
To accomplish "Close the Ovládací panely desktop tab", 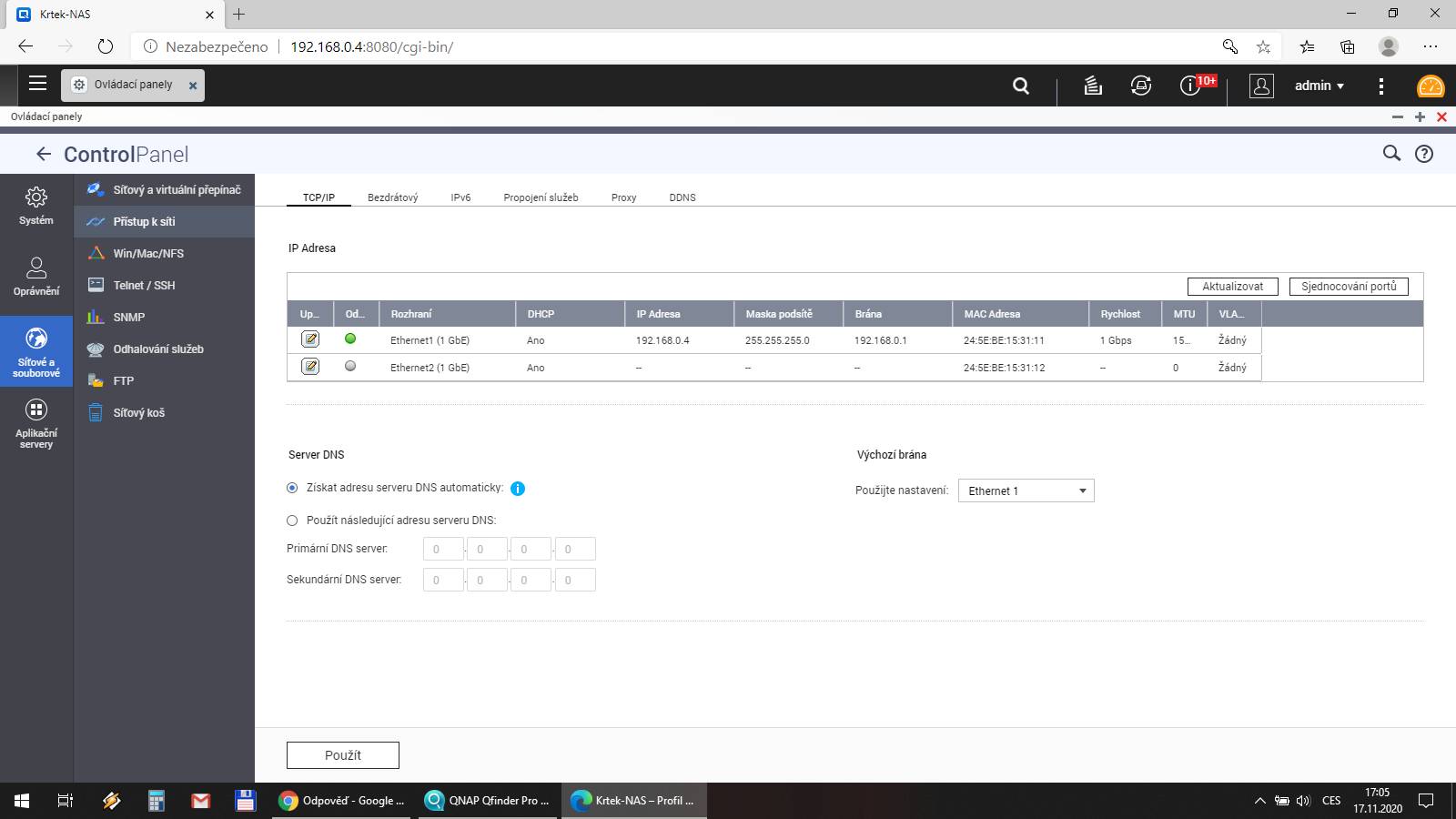I will click(193, 86).
